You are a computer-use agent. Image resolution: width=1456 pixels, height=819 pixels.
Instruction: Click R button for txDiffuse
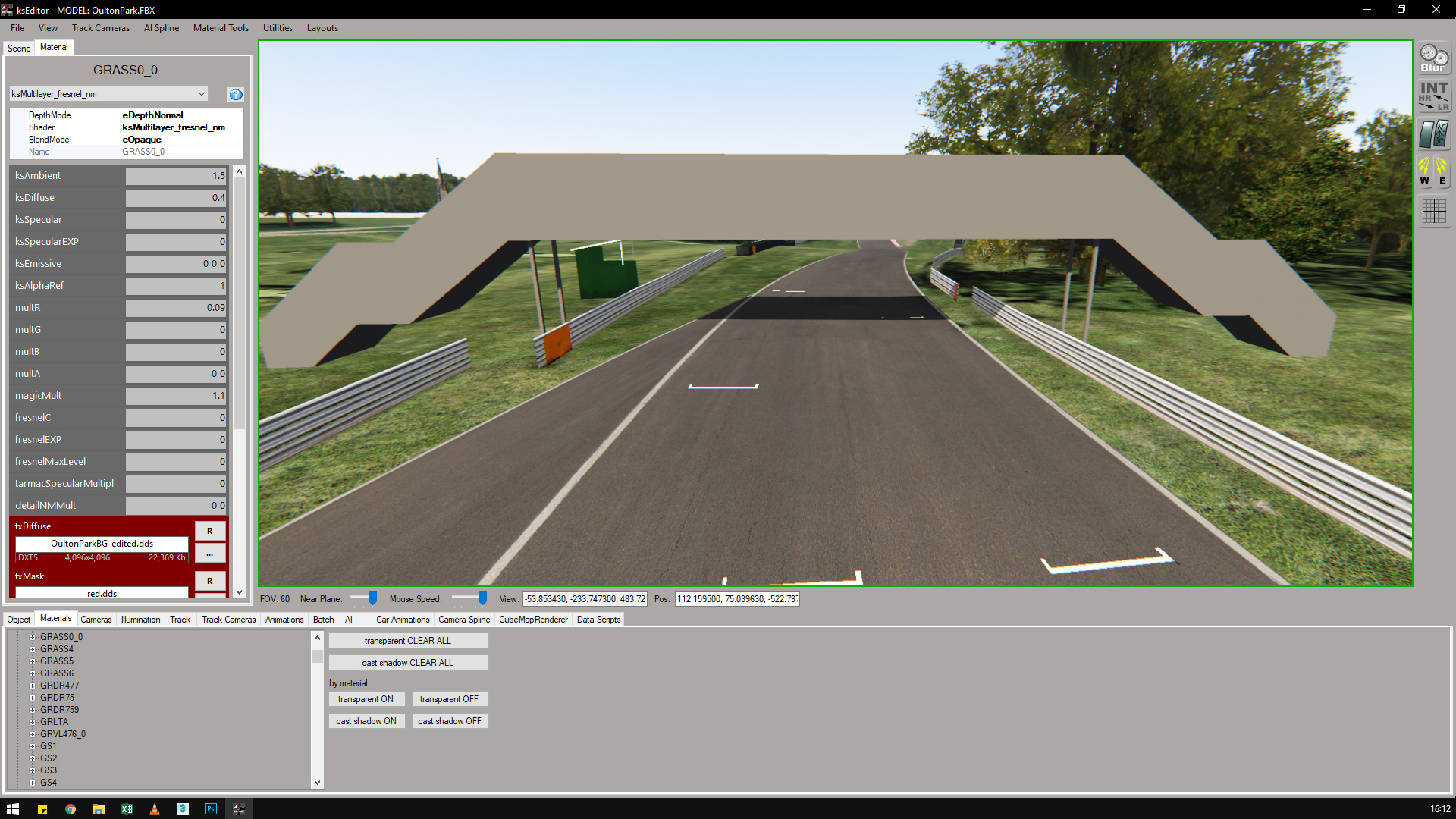pos(210,531)
